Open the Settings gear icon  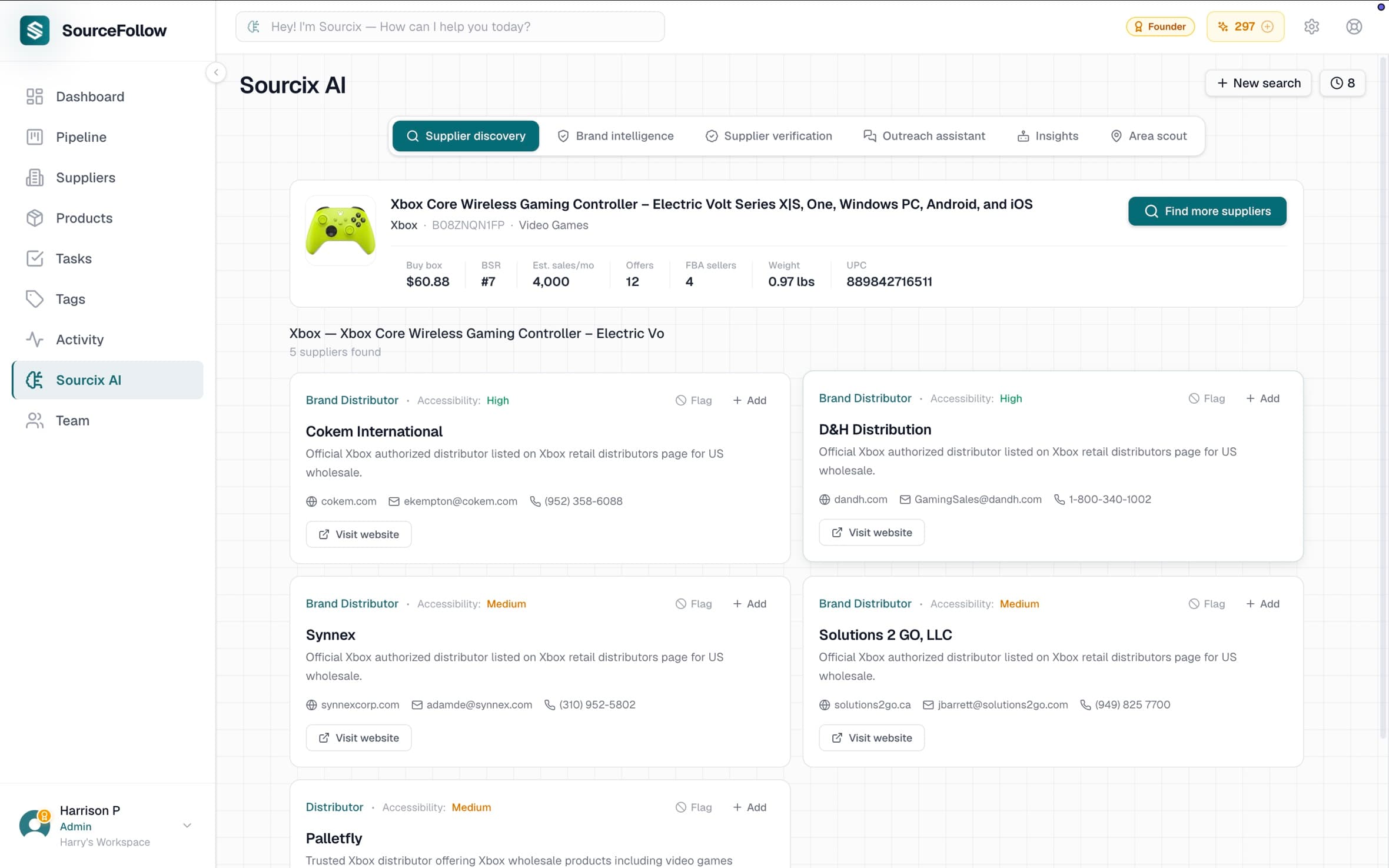pyautogui.click(x=1312, y=26)
